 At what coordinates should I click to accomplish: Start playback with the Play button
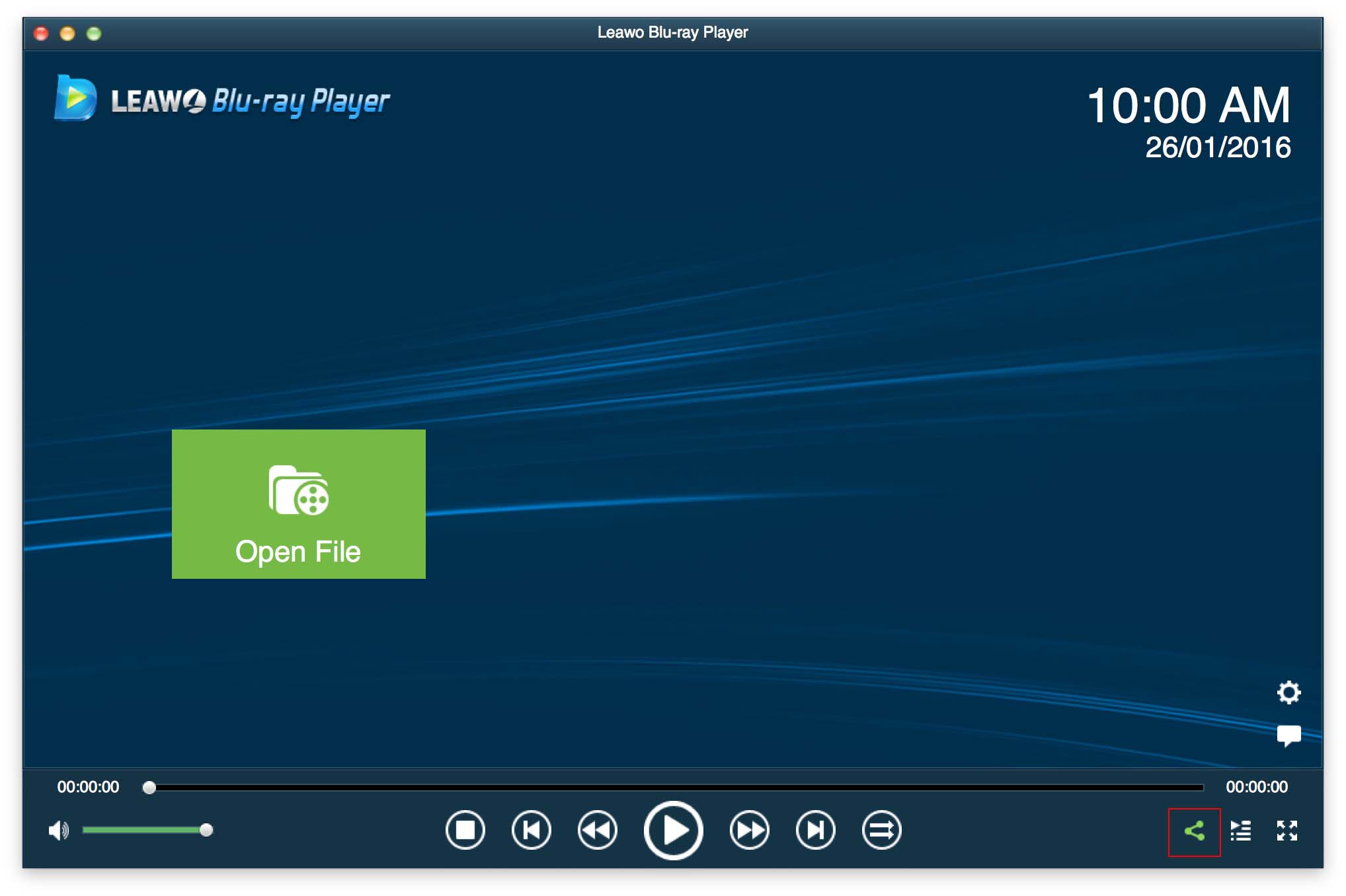point(673,830)
